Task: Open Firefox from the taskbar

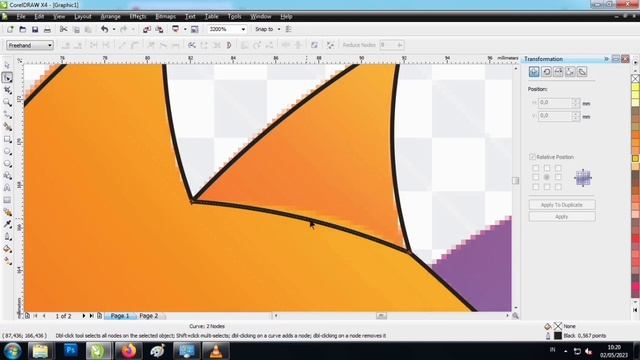Action: click(x=128, y=351)
